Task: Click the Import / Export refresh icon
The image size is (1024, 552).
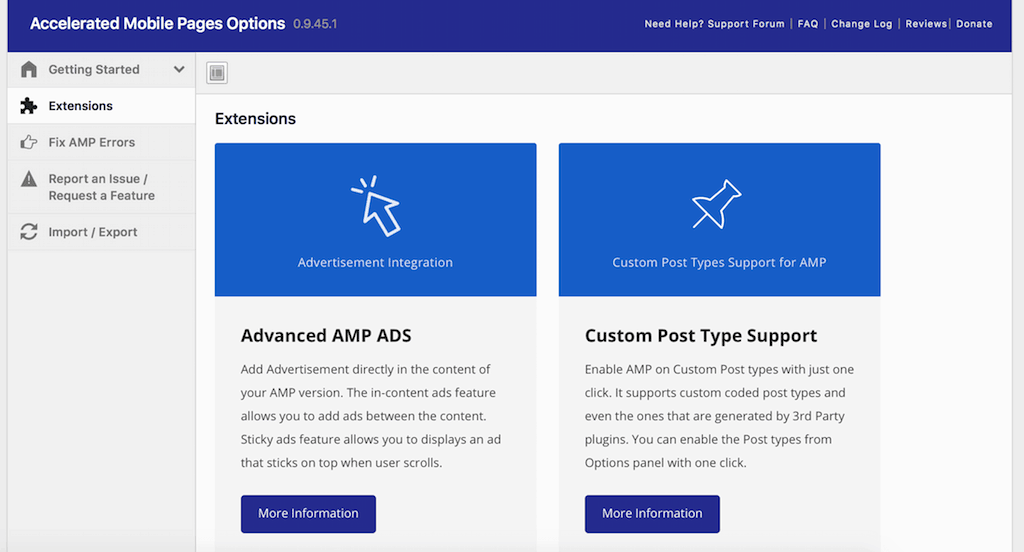Action: pos(29,232)
